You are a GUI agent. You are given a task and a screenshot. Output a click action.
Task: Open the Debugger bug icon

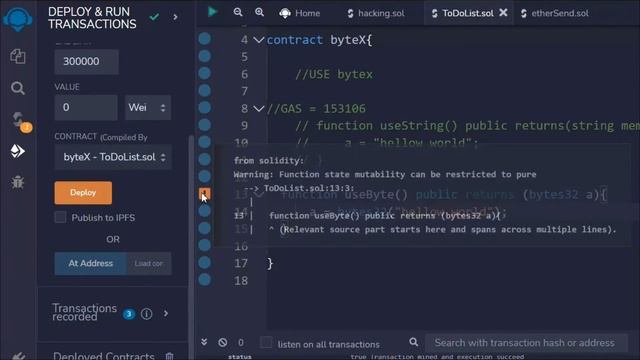click(18, 182)
